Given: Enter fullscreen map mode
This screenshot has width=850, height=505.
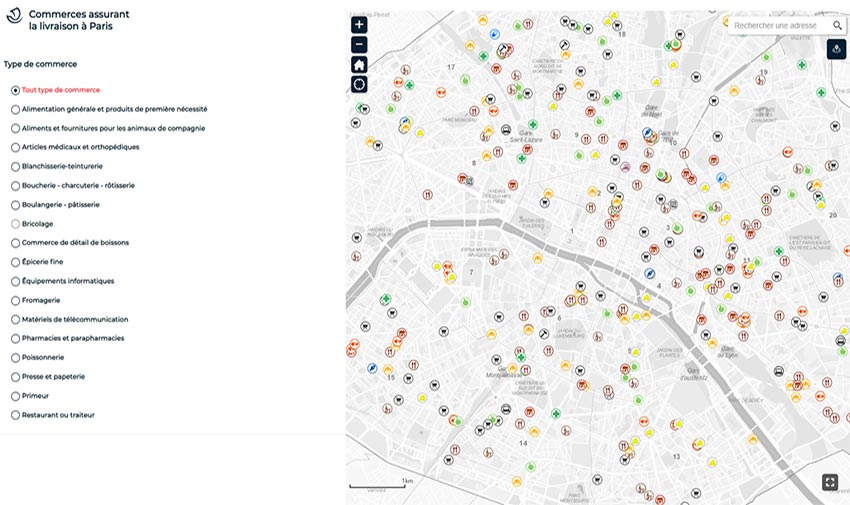Looking at the screenshot, I should [x=830, y=482].
